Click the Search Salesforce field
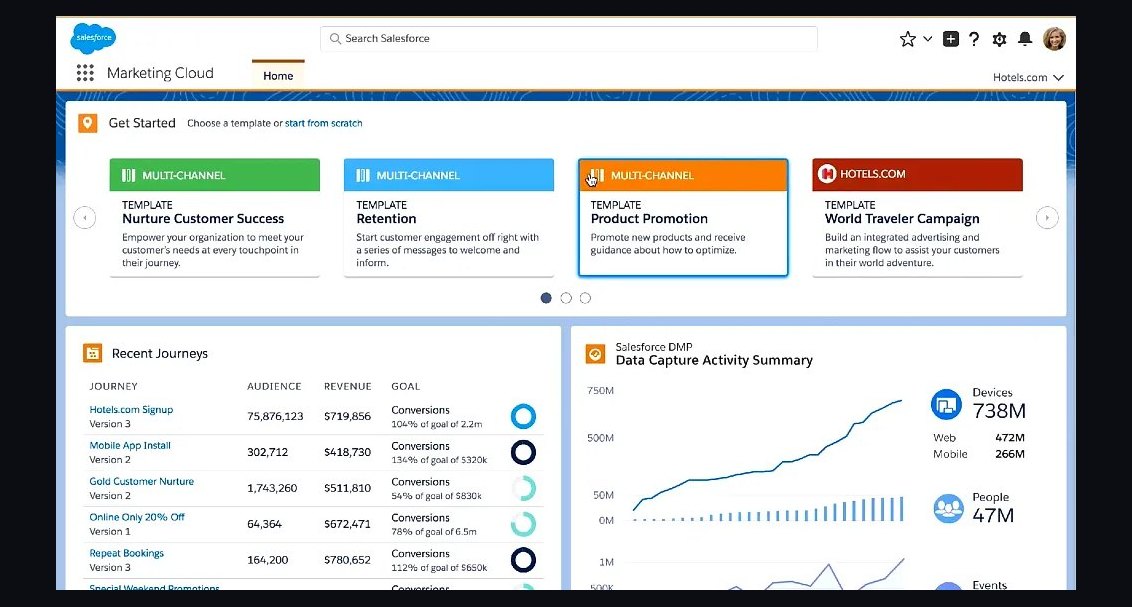 tap(568, 38)
